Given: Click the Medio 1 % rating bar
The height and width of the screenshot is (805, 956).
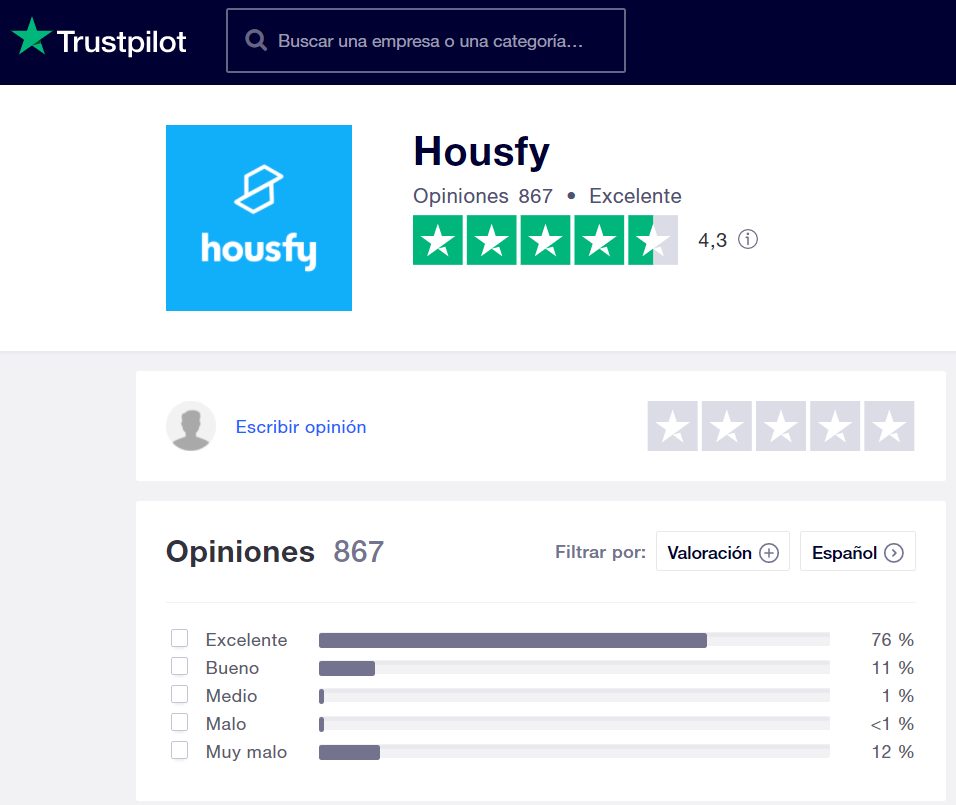Looking at the screenshot, I should pos(574,696).
